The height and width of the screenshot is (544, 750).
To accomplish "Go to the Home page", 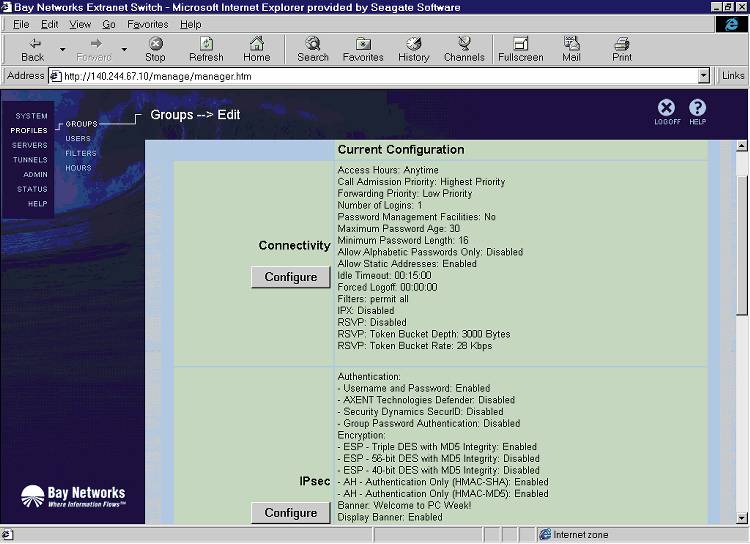I will [257, 49].
